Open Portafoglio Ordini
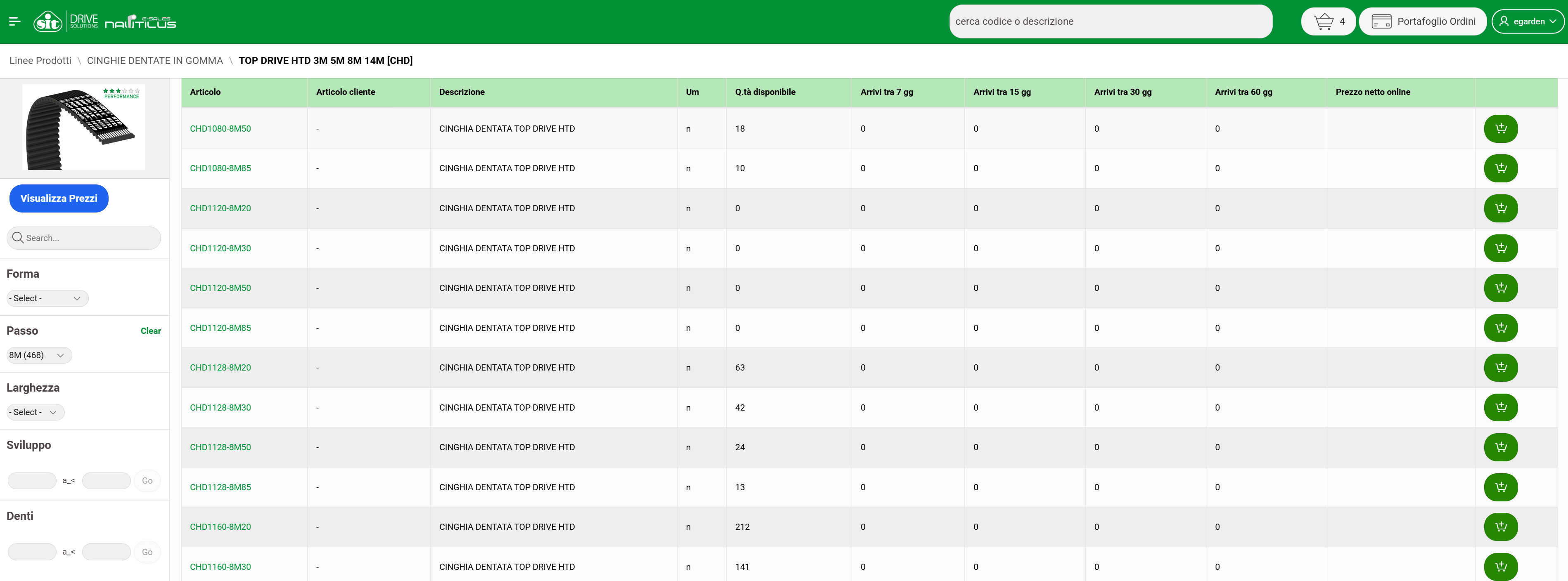Screen dimensions: 1568x581 1422,21
